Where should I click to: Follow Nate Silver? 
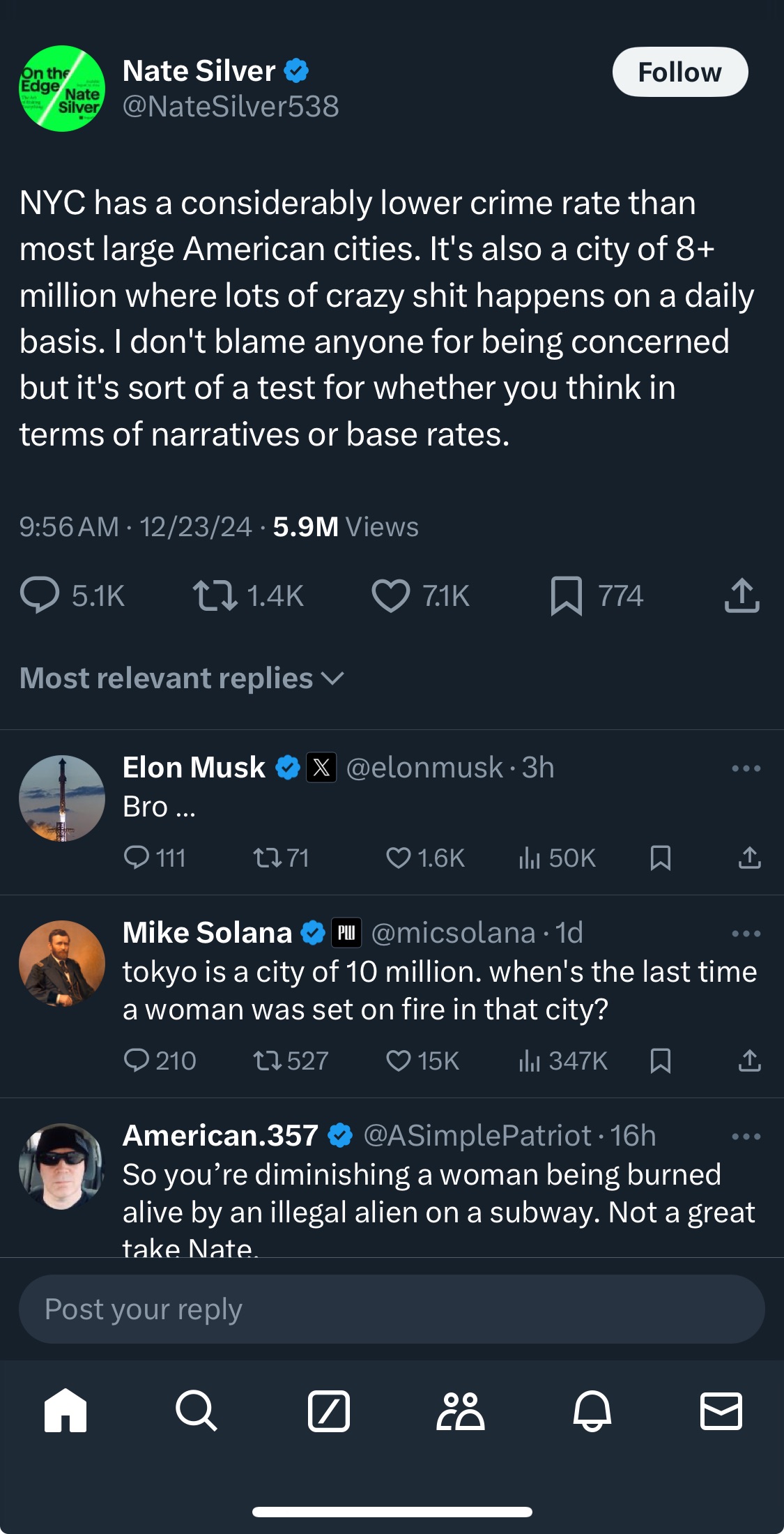pos(679,72)
